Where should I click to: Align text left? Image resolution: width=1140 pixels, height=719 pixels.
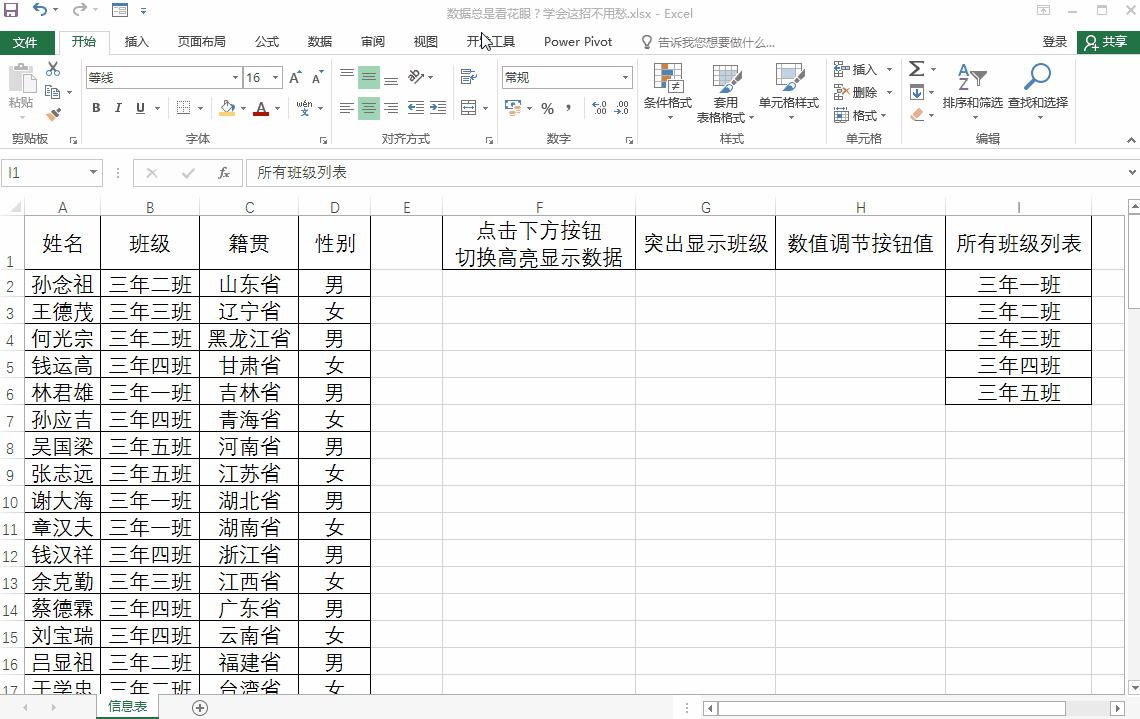click(x=347, y=108)
